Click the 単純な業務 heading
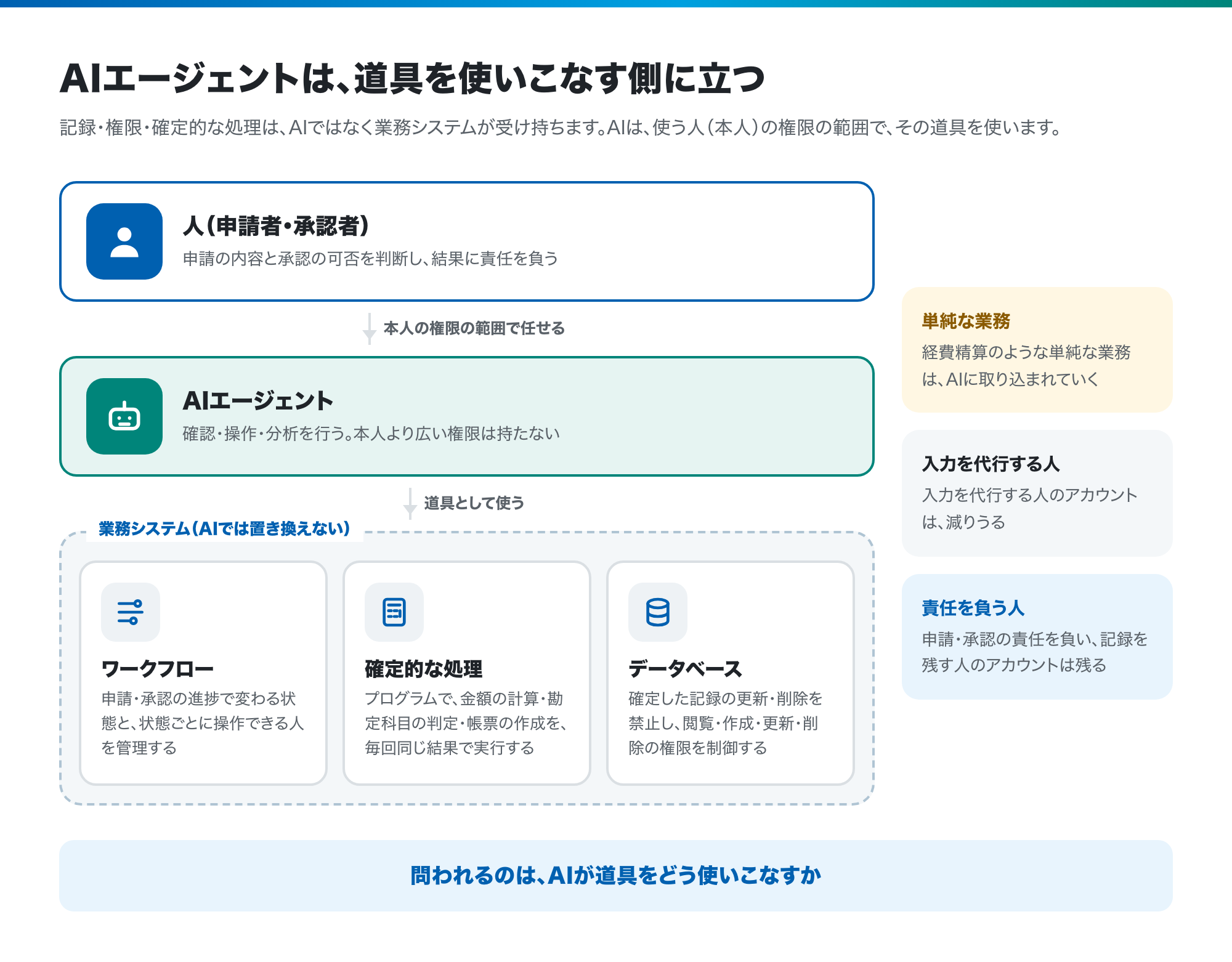Viewport: 1232px width, 962px height. tap(966, 321)
